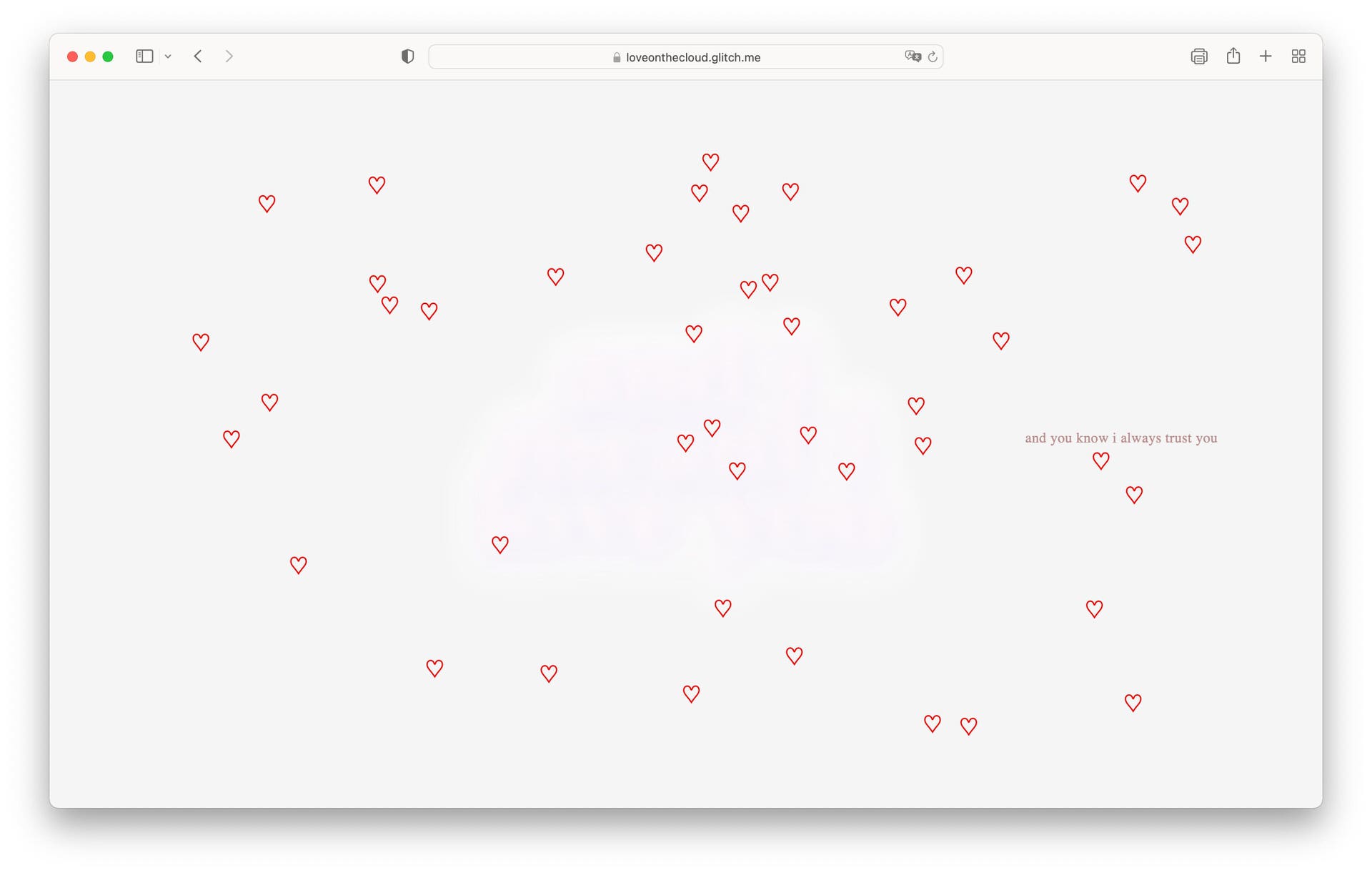Click the print toolbar icon
Viewport: 1372px width, 873px height.
coord(1199,56)
